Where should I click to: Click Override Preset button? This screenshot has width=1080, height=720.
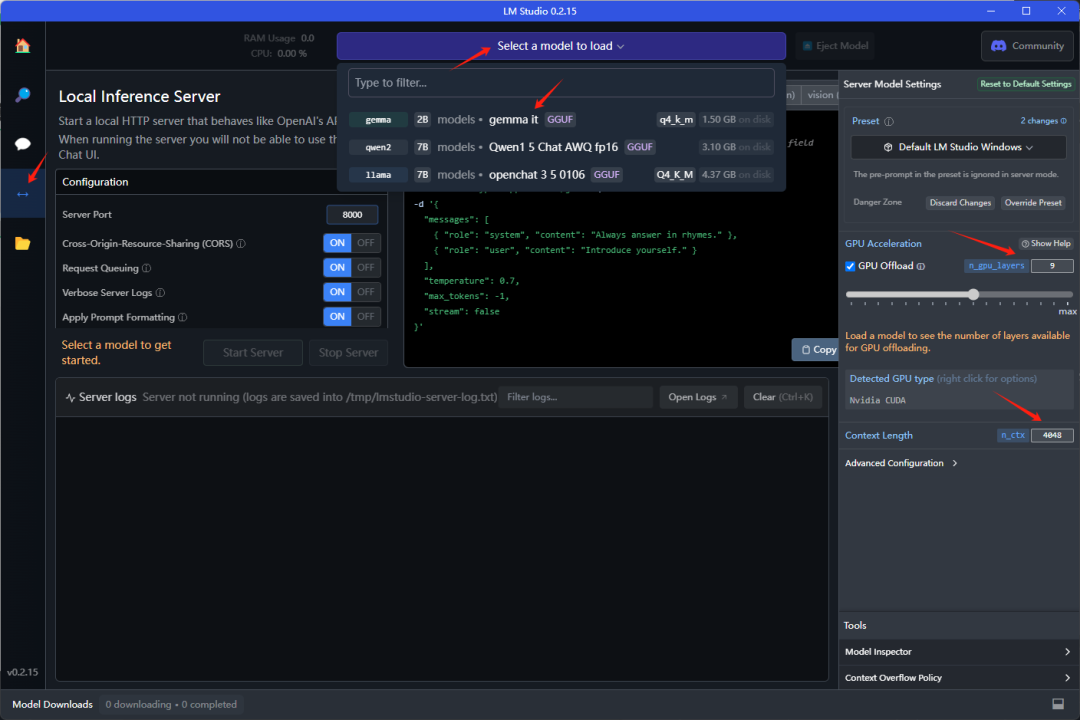click(1033, 203)
